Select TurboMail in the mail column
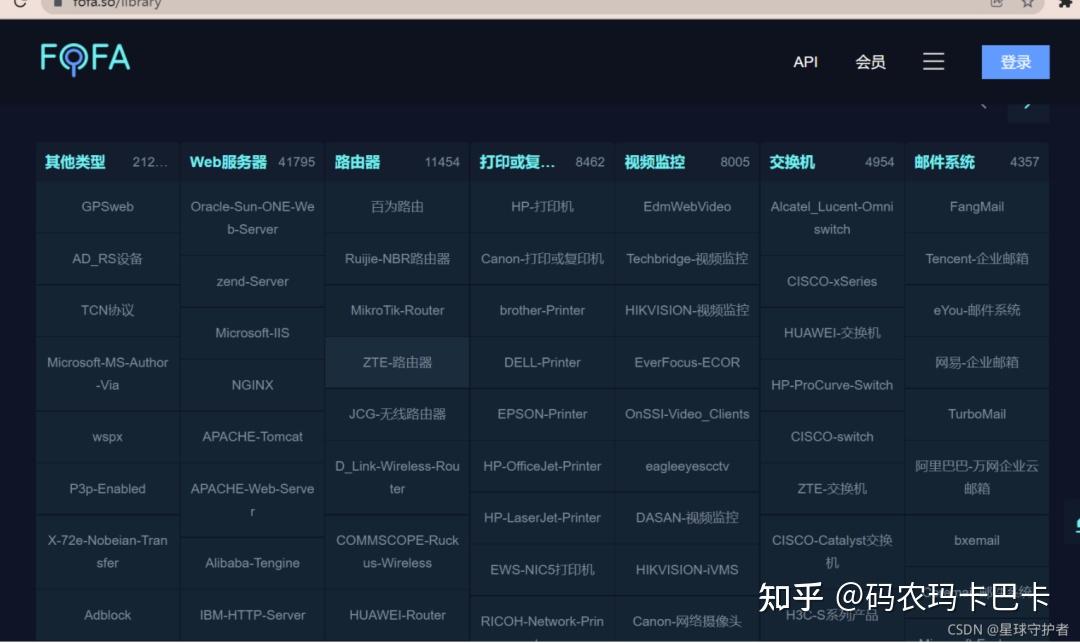Screen dimensions: 1080x643 tap(976, 413)
